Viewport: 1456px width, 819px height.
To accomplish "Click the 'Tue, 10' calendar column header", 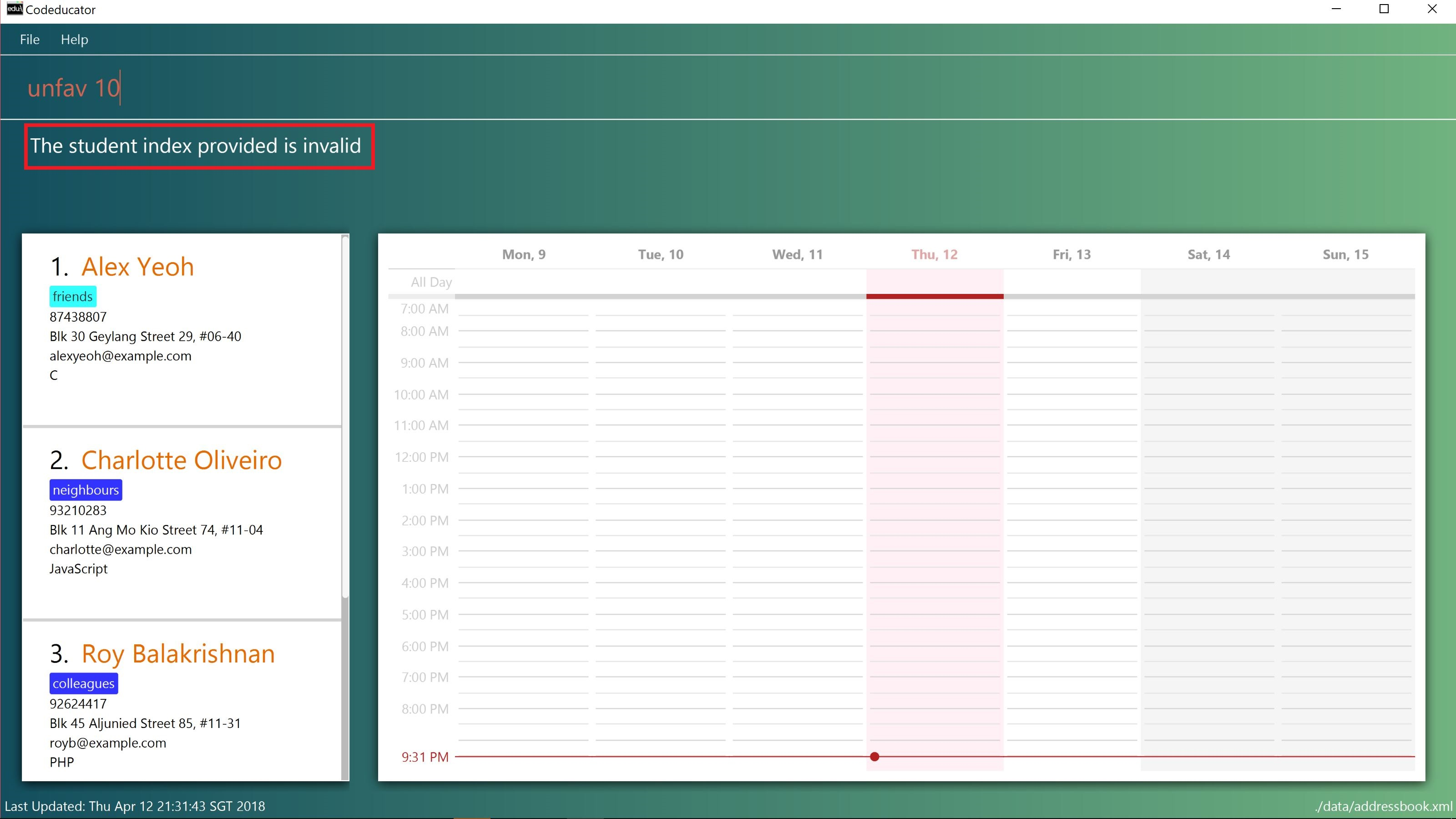I will pyautogui.click(x=661, y=254).
